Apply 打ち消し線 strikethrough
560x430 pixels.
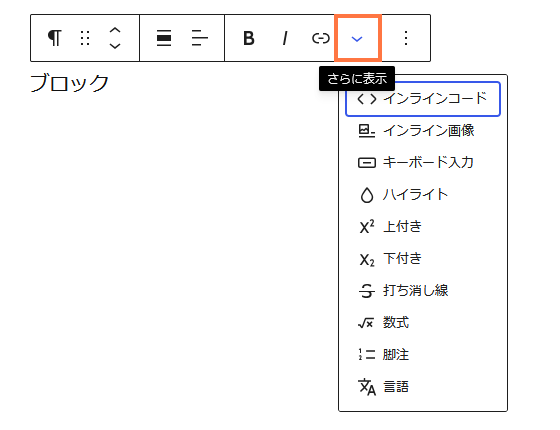coord(423,290)
